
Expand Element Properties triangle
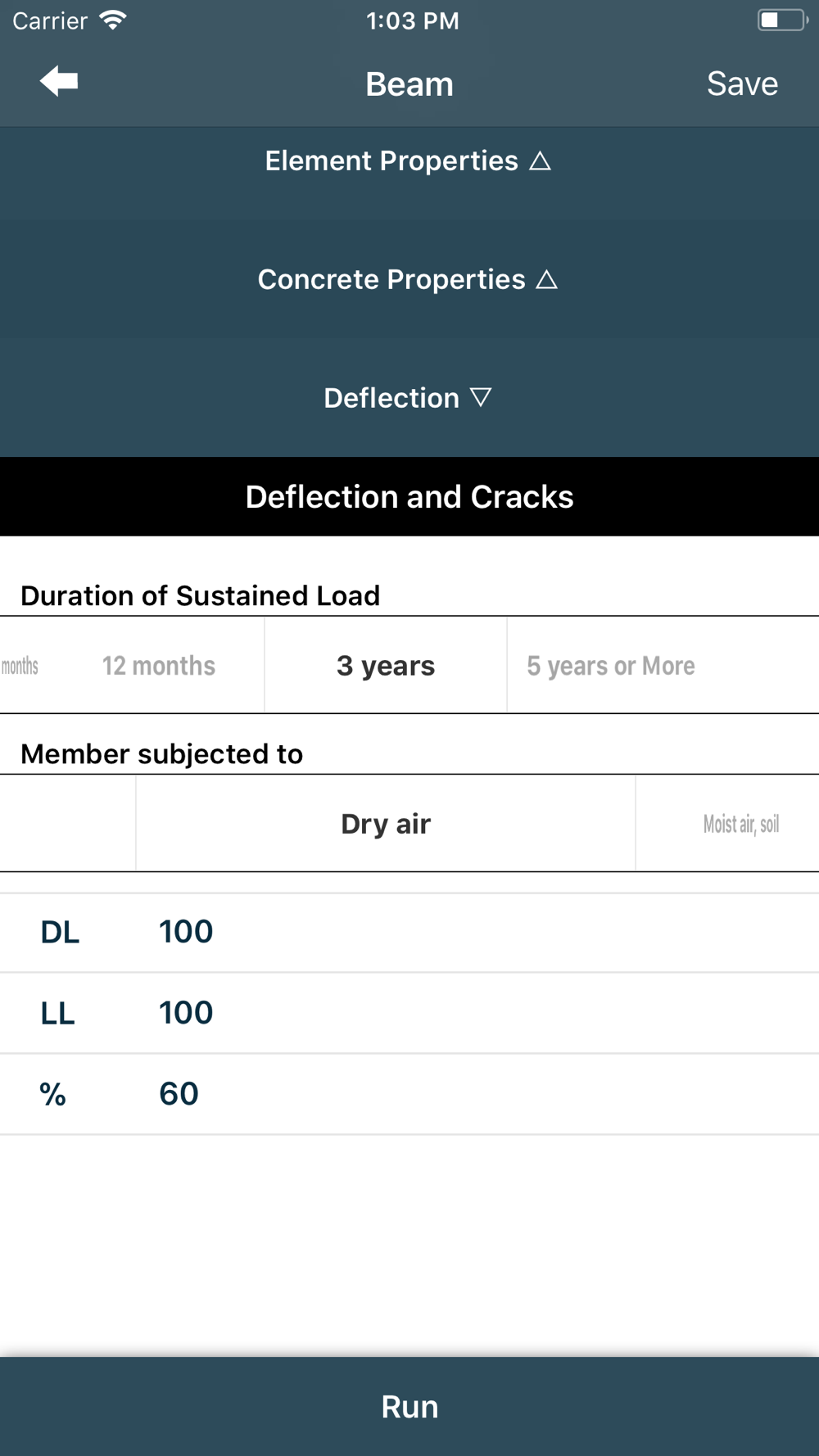tap(540, 161)
